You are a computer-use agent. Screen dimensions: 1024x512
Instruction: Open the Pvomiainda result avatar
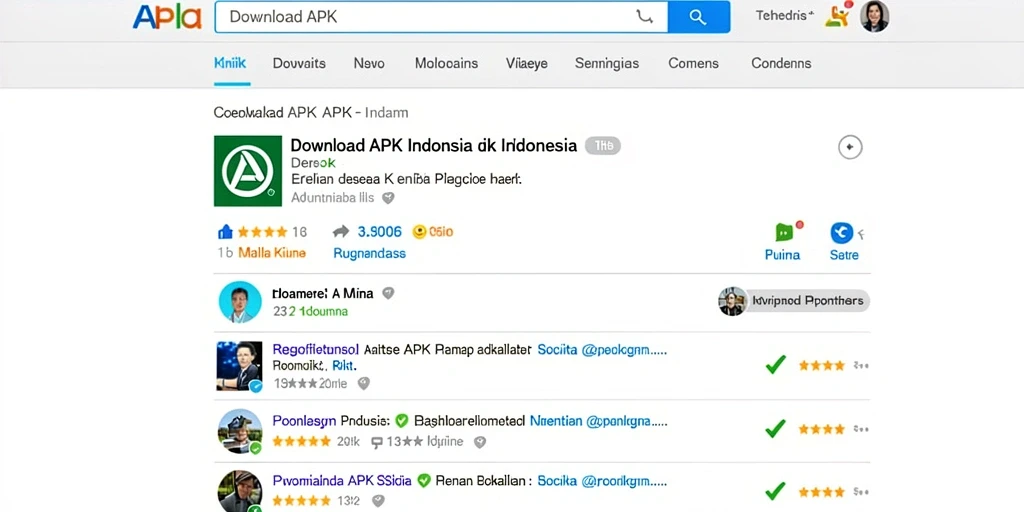[x=240, y=491]
